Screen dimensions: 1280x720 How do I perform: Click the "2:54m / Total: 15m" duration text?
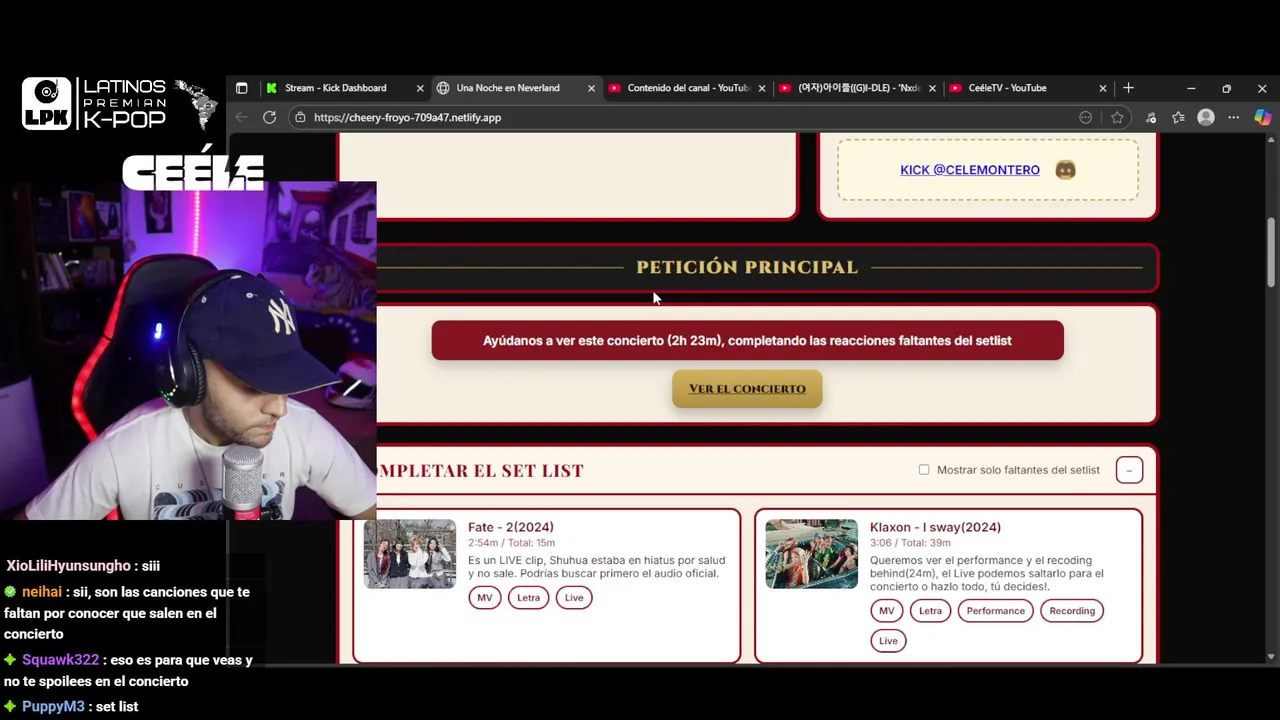coord(511,543)
